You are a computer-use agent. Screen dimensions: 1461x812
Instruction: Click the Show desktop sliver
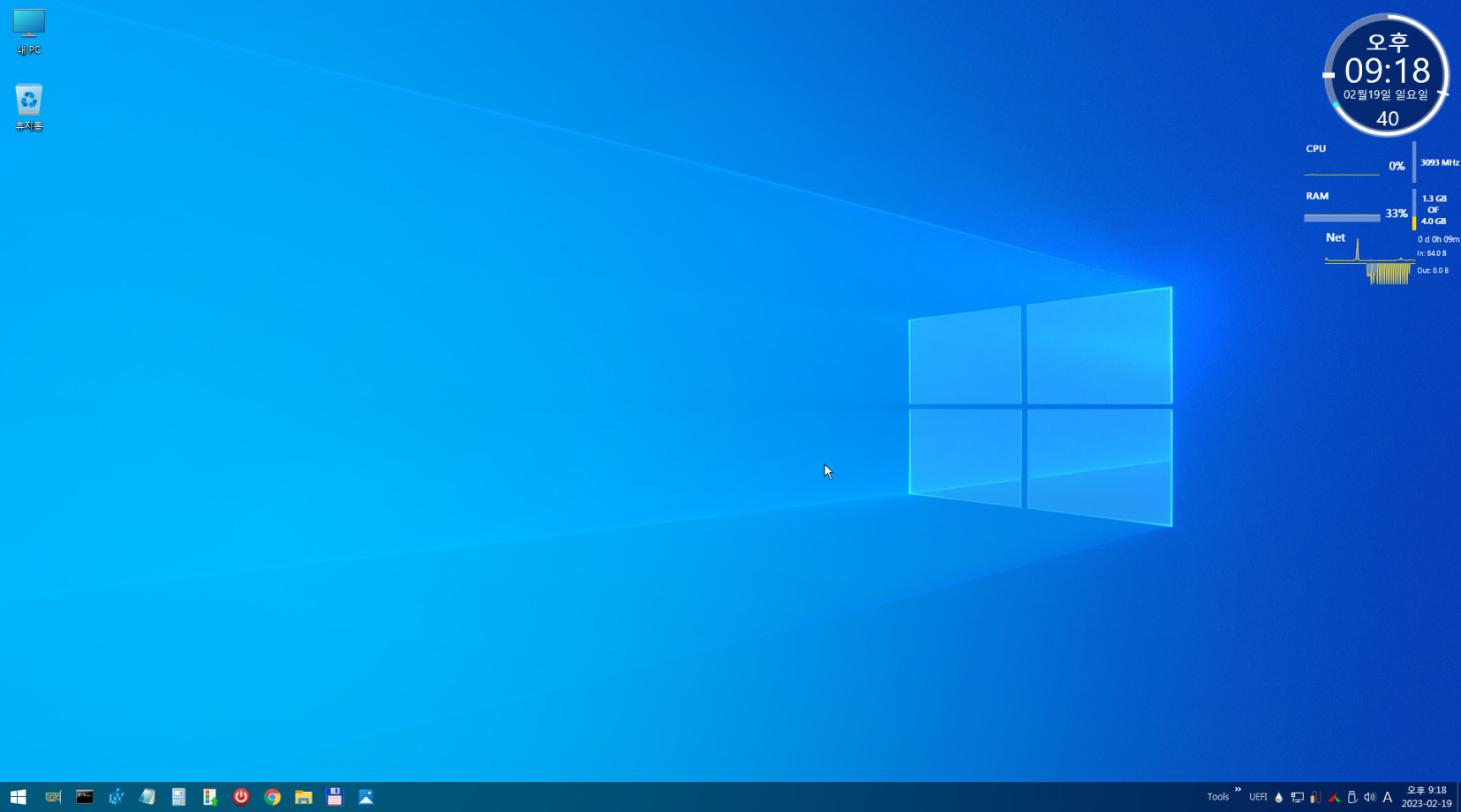[1458, 797]
